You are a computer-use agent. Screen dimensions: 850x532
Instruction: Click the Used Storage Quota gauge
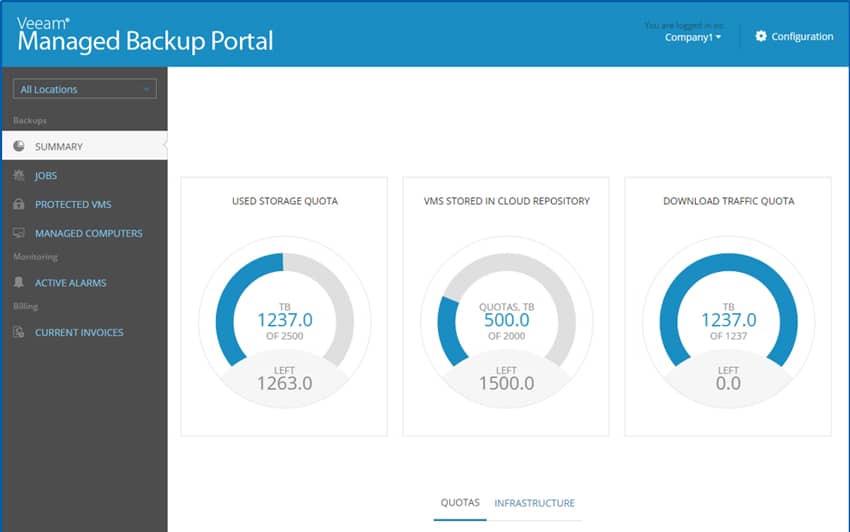pos(285,322)
